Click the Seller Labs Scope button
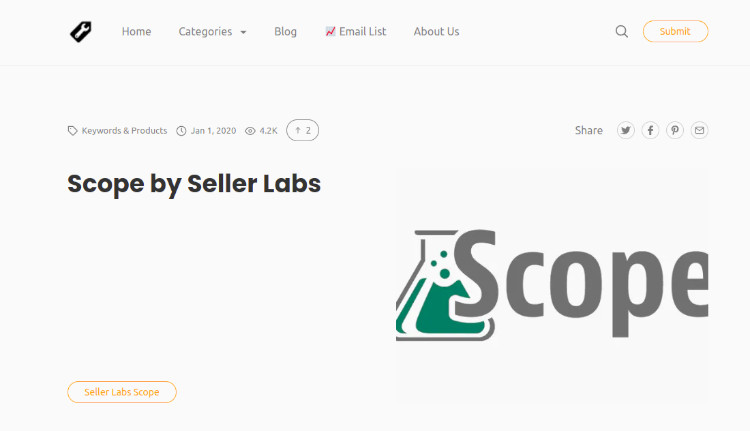 pos(122,392)
